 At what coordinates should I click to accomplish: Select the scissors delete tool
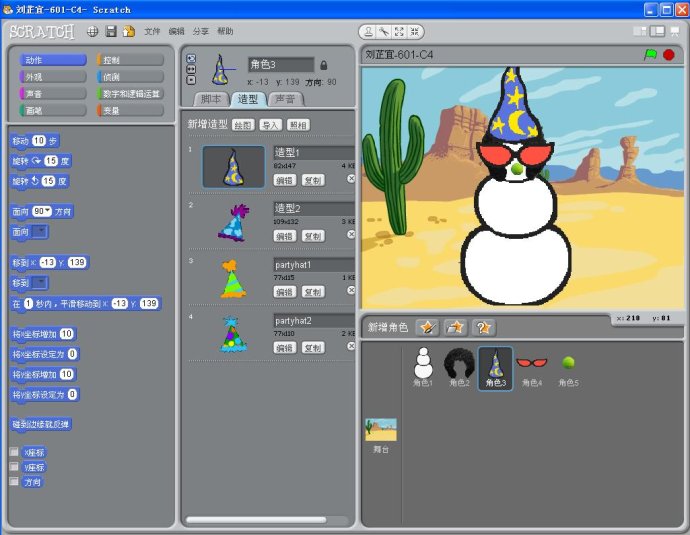pyautogui.click(x=383, y=32)
